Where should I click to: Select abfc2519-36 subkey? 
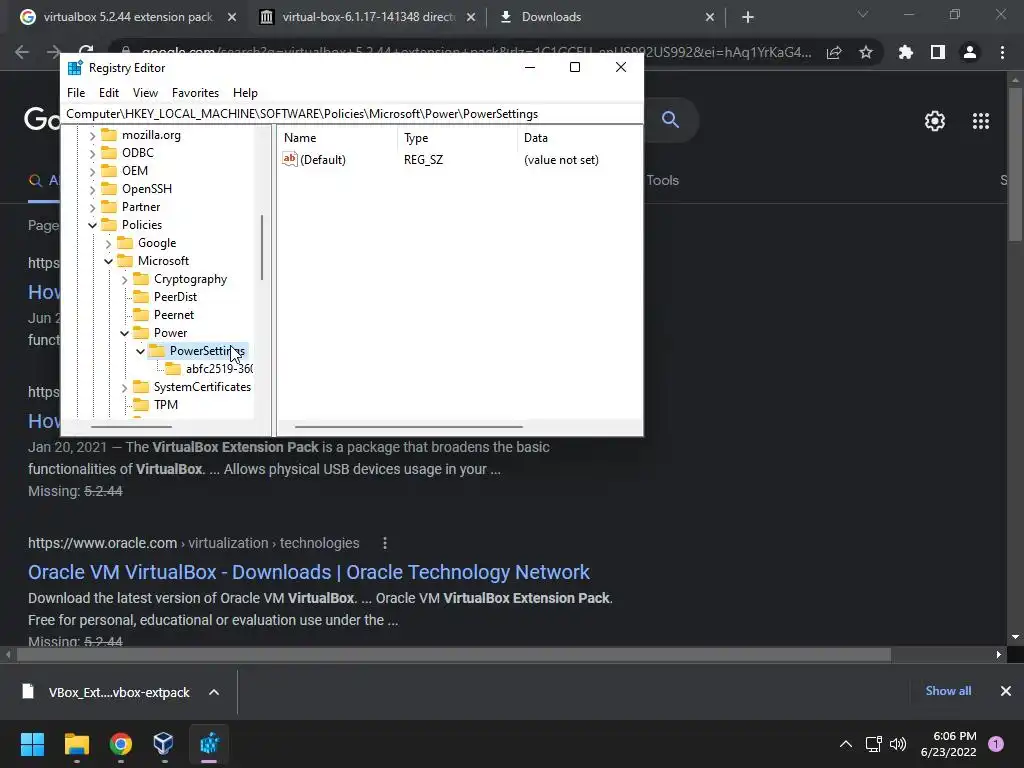click(219, 369)
